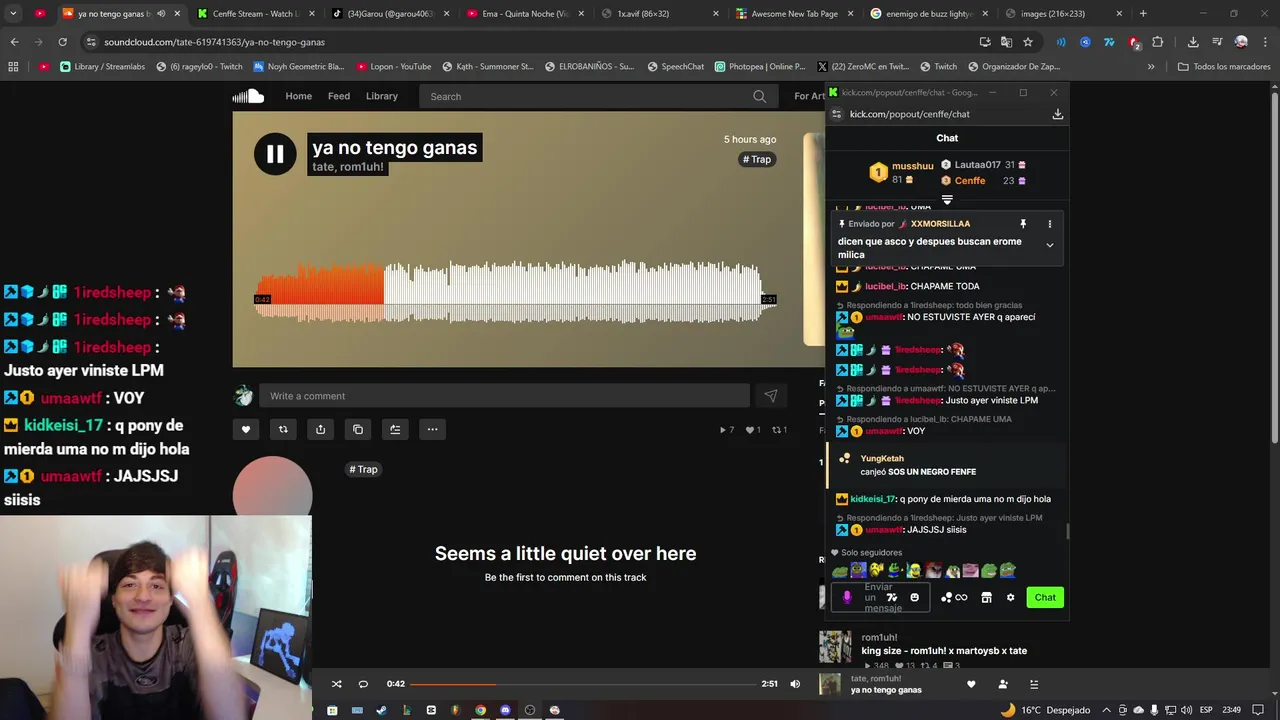Open chat settings gear in Kick chat
The width and height of the screenshot is (1280, 720).
1010,597
